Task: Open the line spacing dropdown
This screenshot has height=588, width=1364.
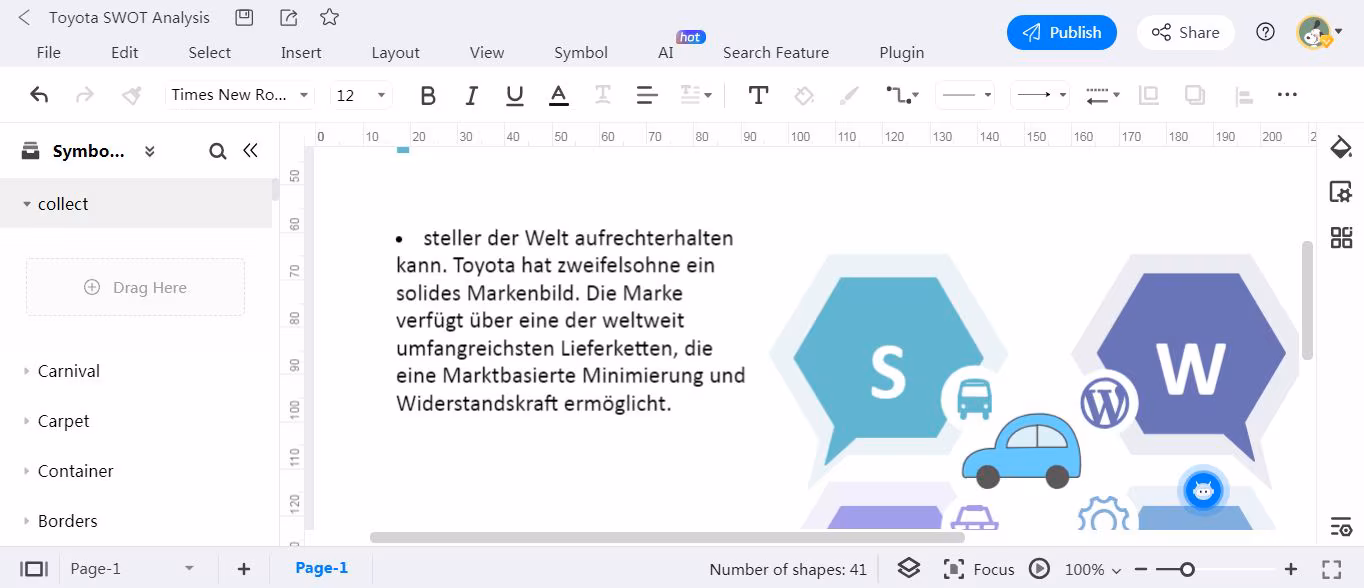Action: [696, 95]
